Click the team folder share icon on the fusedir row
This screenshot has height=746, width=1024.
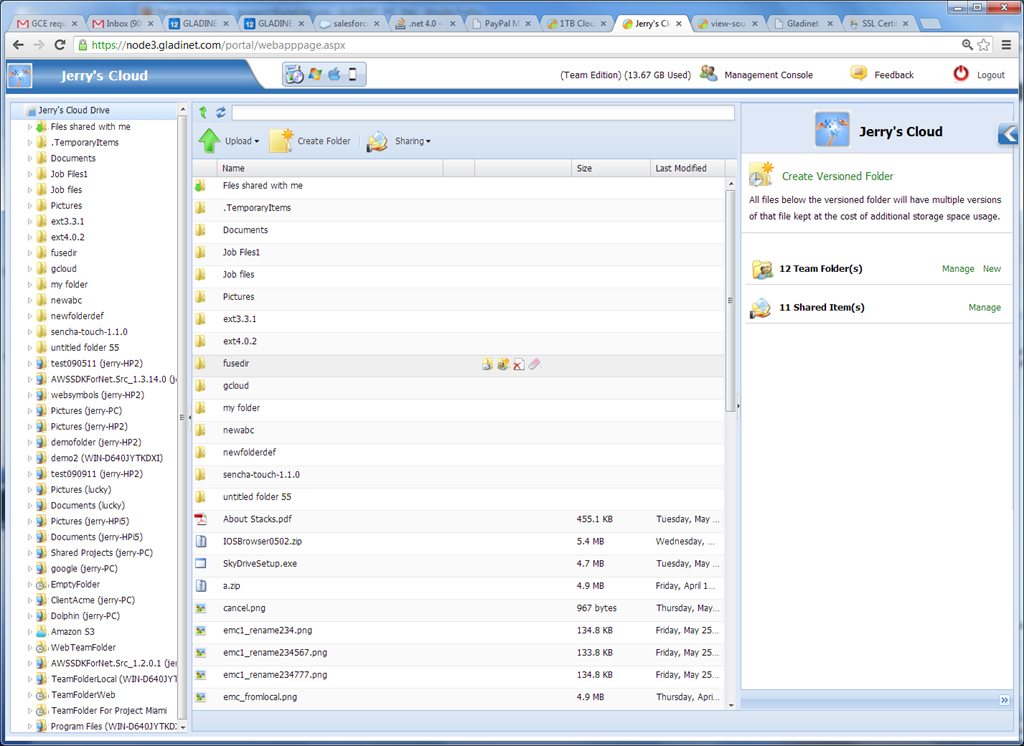tap(503, 364)
